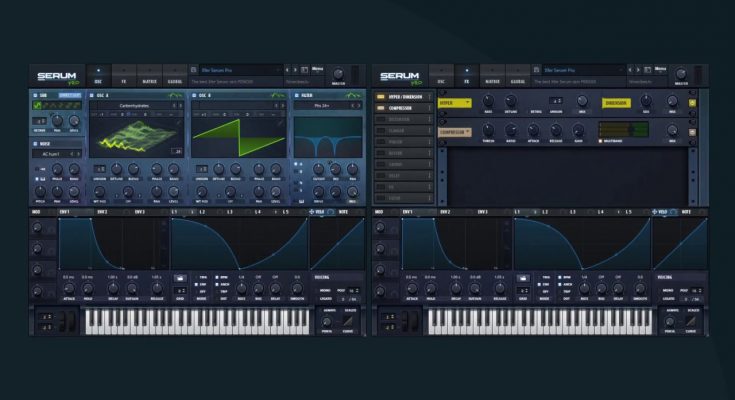The width and height of the screenshot is (735, 400).
Task: Adjust the LFO GRID stepper in left window
Action: [x=180, y=291]
